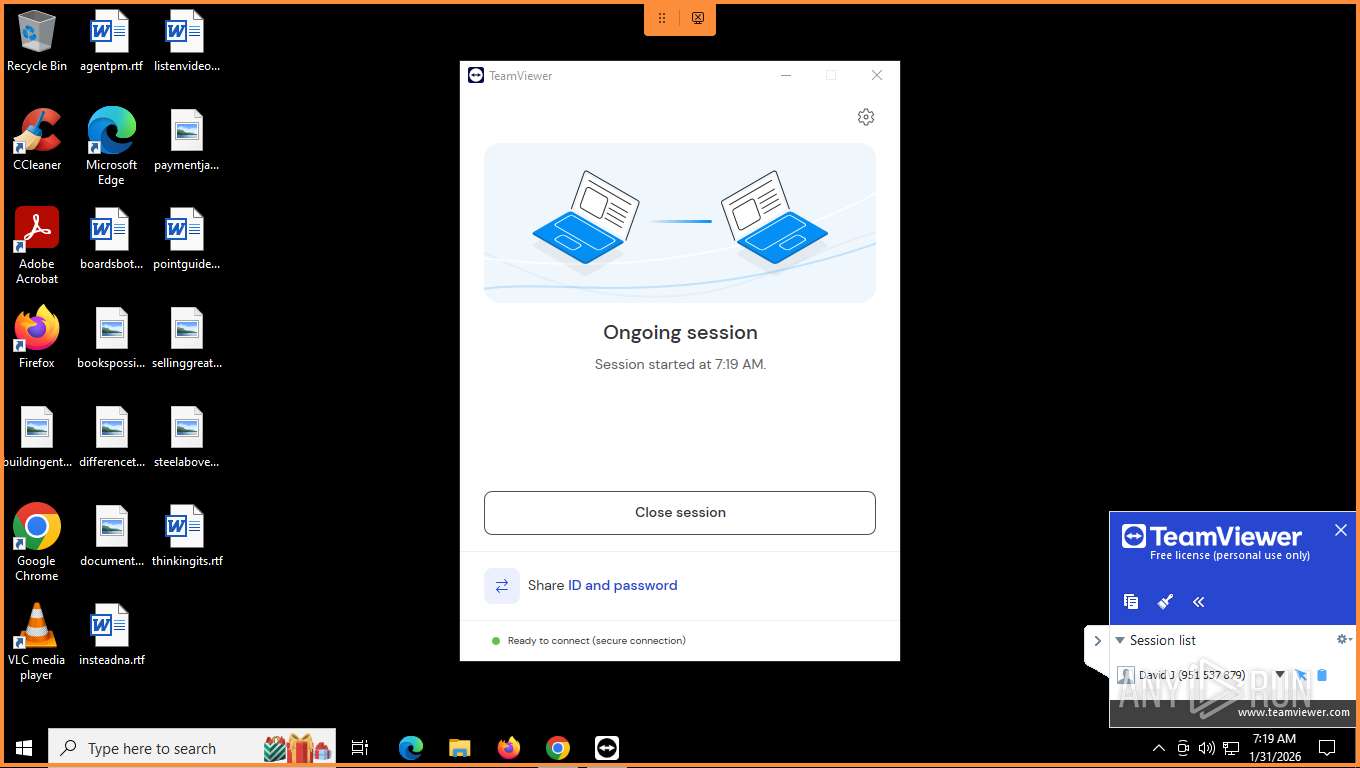Select the Google Chrome desktop shortcut

[x=37, y=543]
